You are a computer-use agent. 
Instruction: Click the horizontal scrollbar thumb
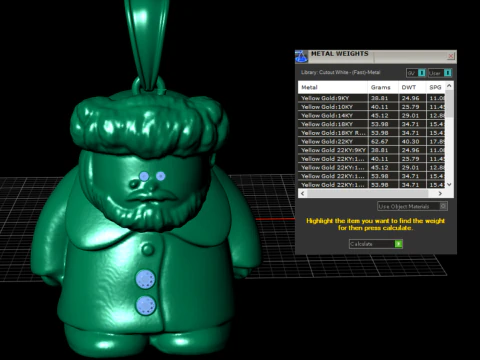pyautogui.click(x=368, y=193)
